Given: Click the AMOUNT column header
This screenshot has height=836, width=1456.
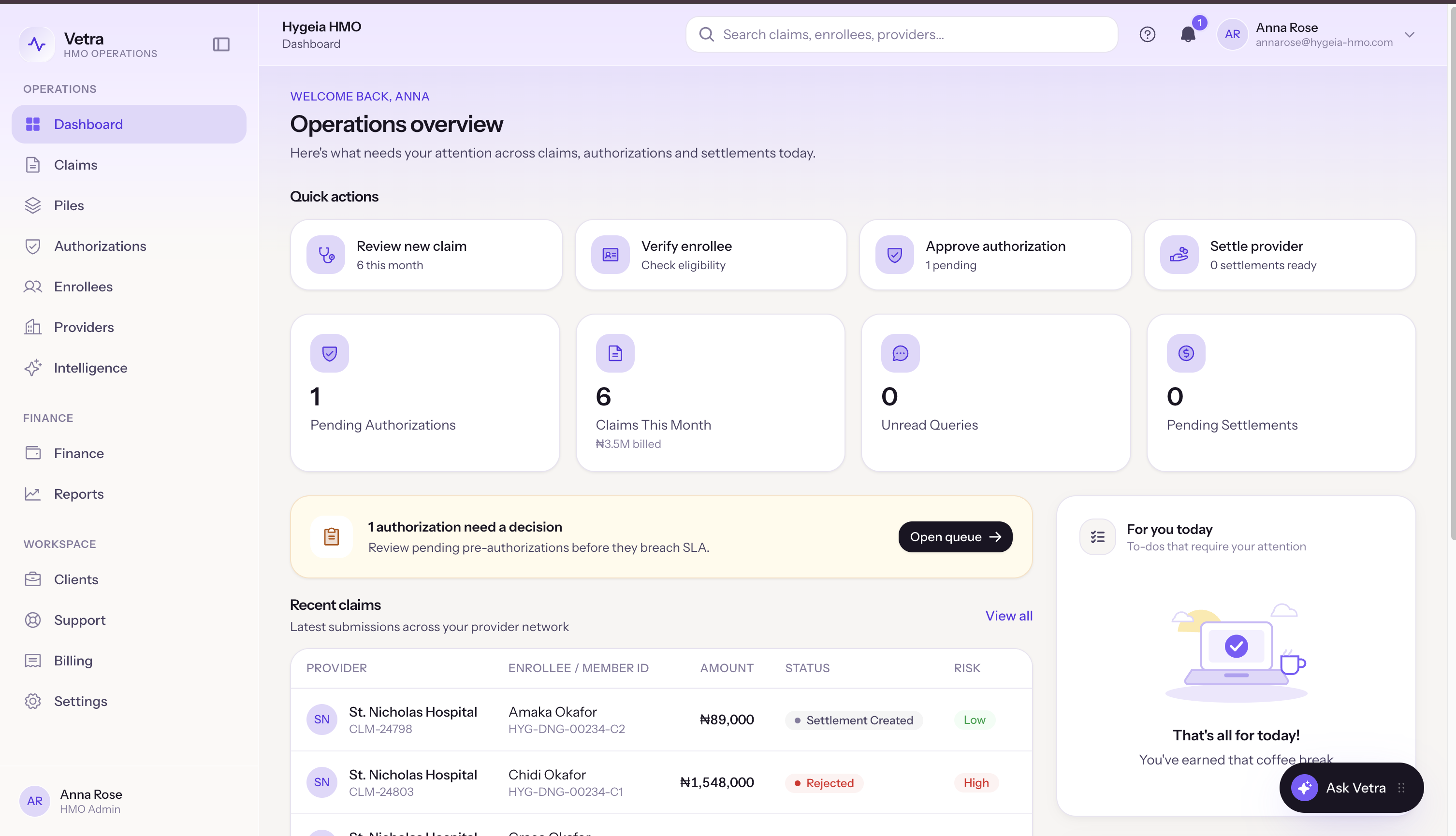Looking at the screenshot, I should pyautogui.click(x=727, y=668).
